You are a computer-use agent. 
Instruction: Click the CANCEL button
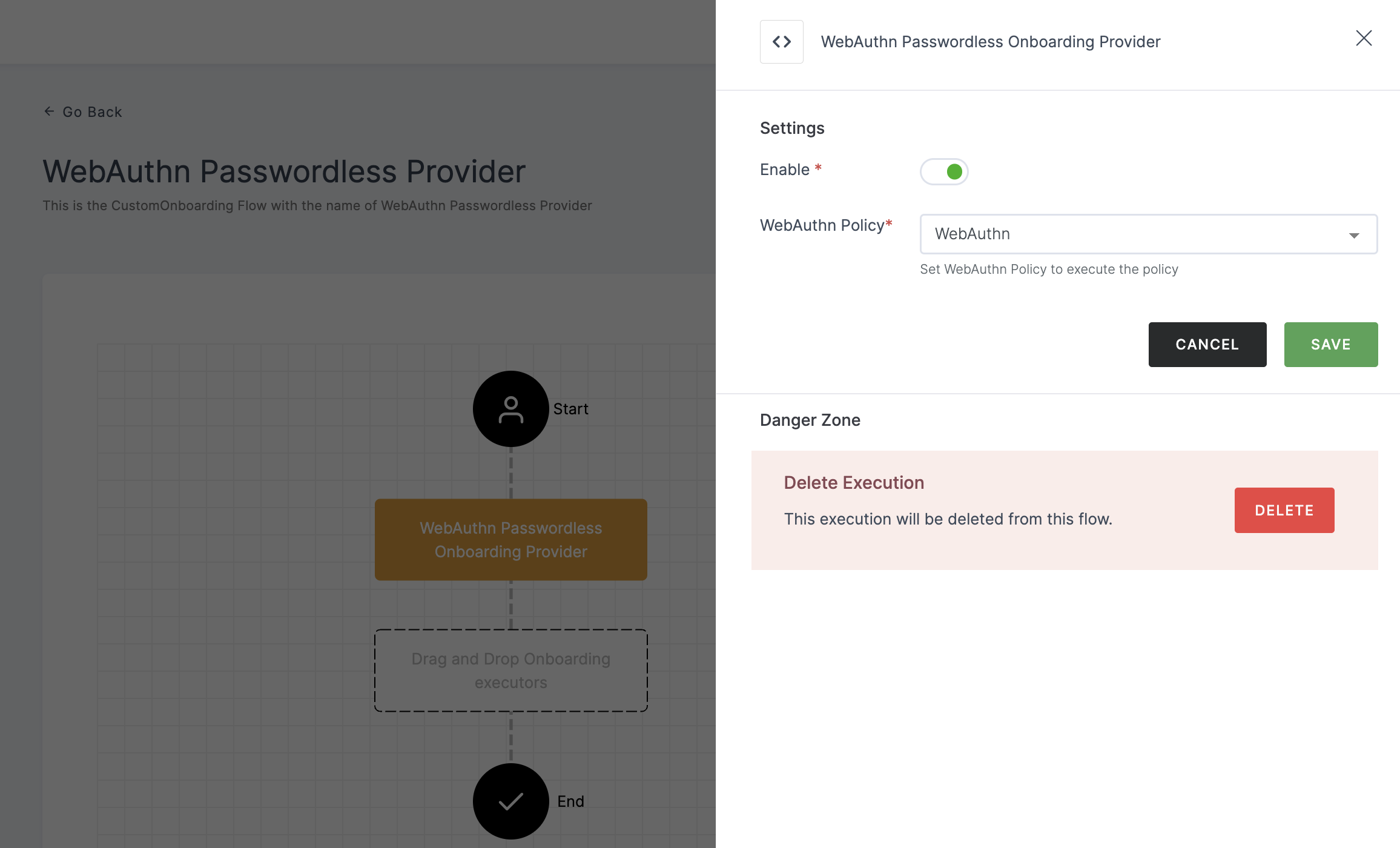pyautogui.click(x=1207, y=345)
